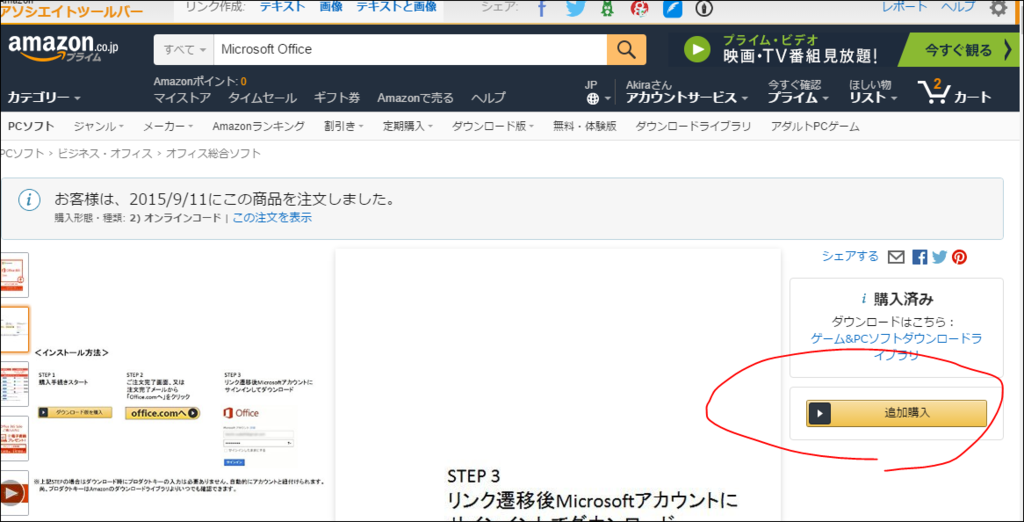Expand the カテゴリー menu
Image resolution: width=1024 pixels, height=522 pixels.
(x=44, y=98)
